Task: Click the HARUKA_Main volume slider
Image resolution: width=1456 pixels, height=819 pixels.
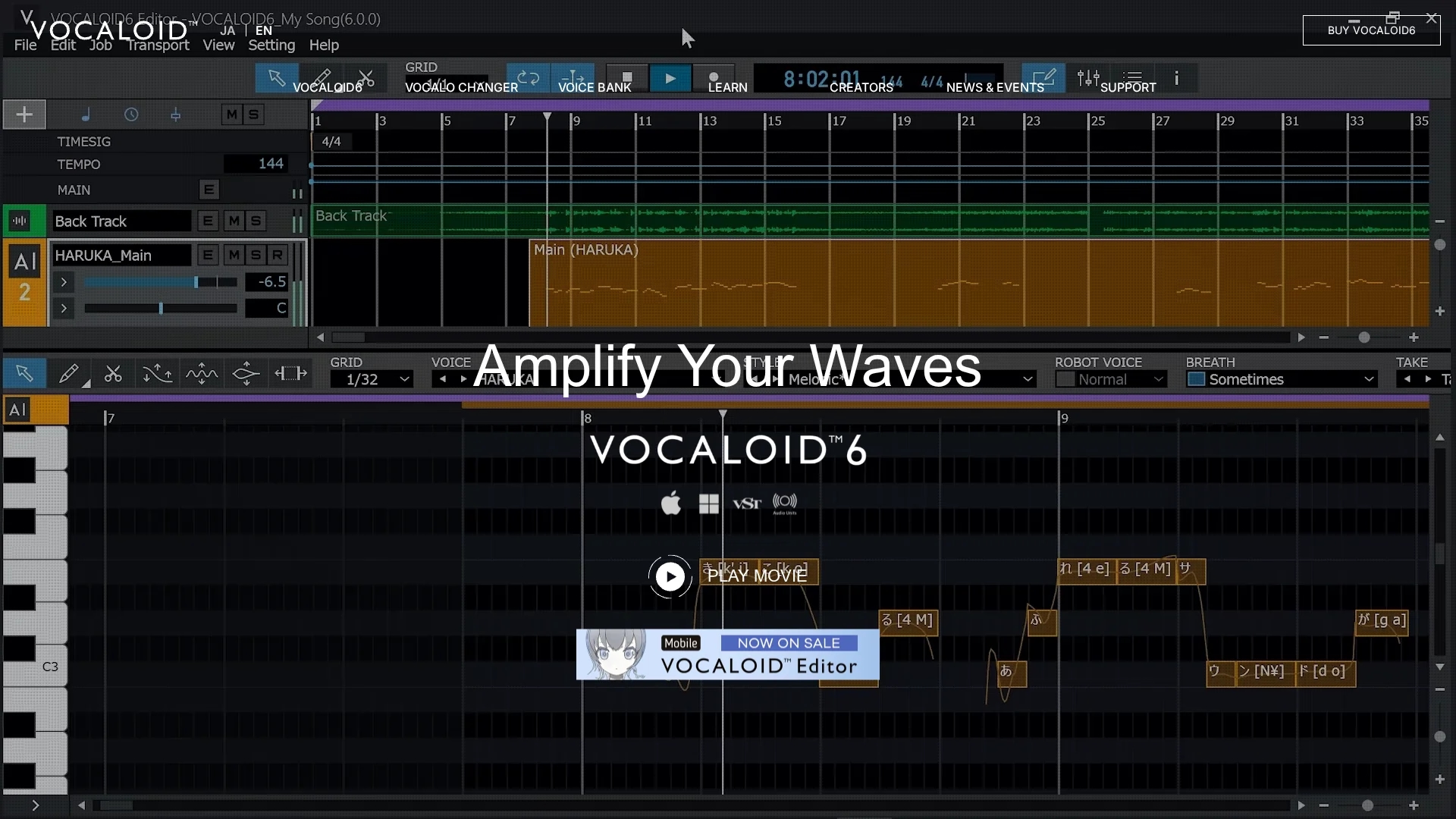Action: 161,282
